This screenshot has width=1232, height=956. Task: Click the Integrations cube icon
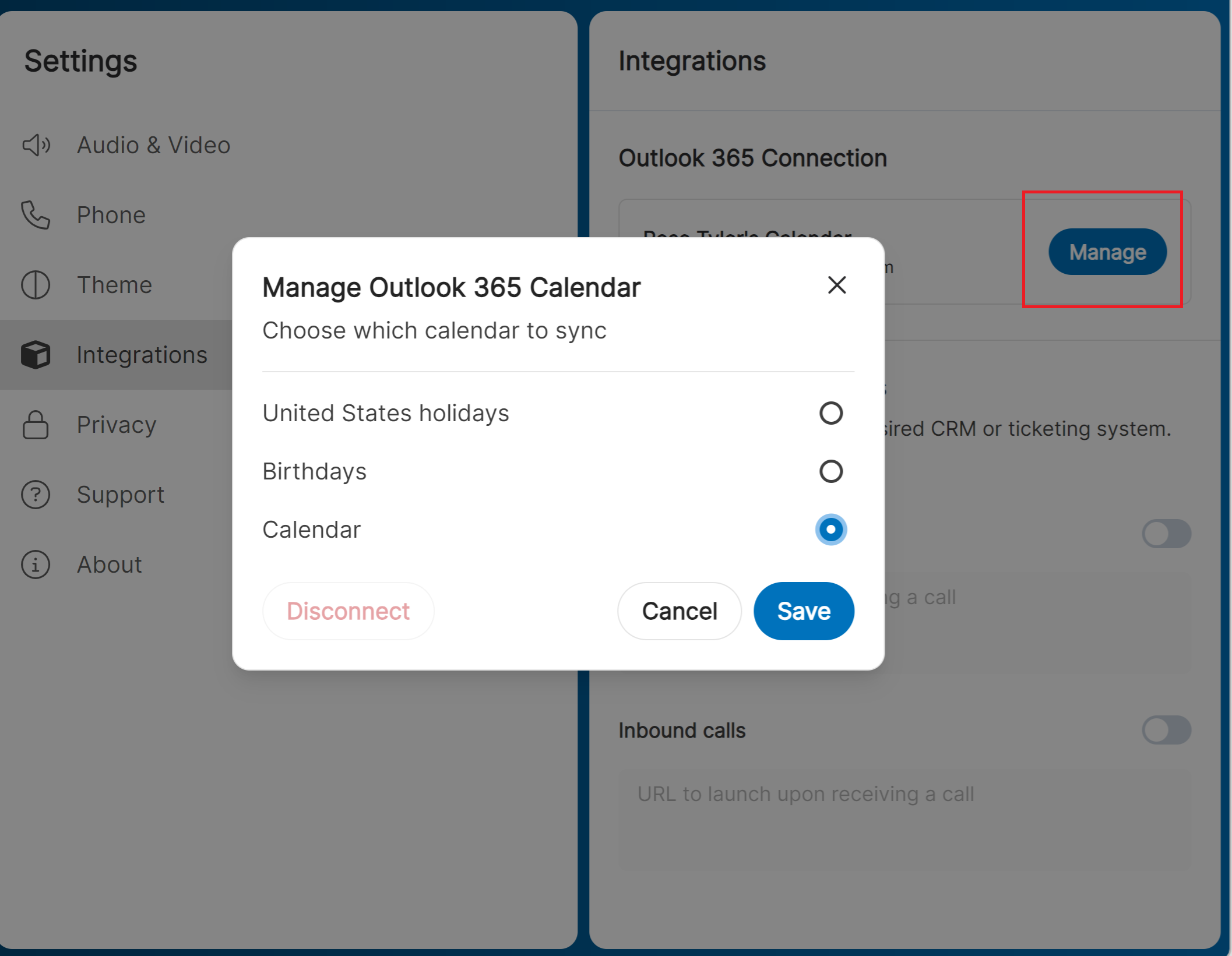(x=36, y=355)
